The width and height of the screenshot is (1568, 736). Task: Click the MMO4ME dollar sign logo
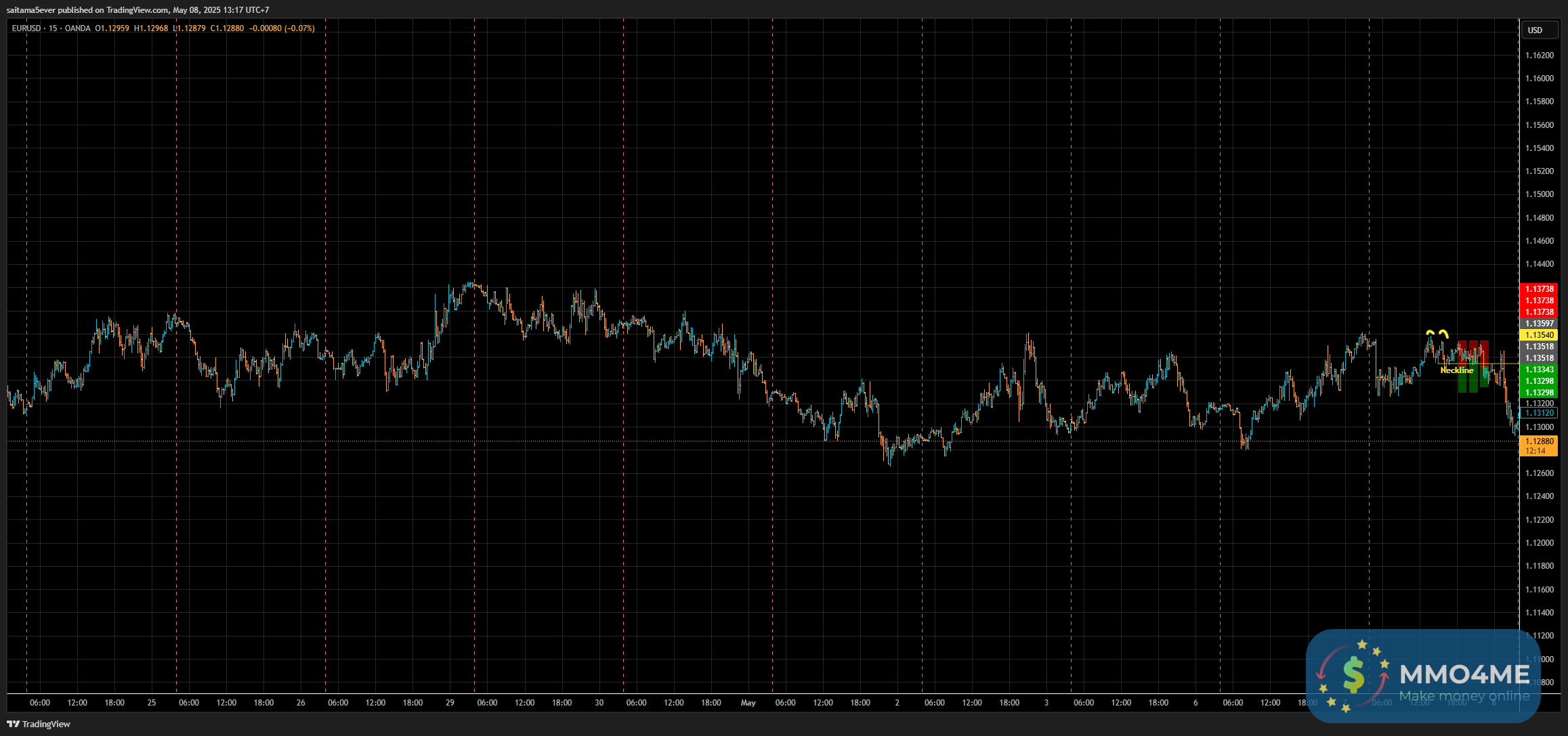click(1353, 675)
